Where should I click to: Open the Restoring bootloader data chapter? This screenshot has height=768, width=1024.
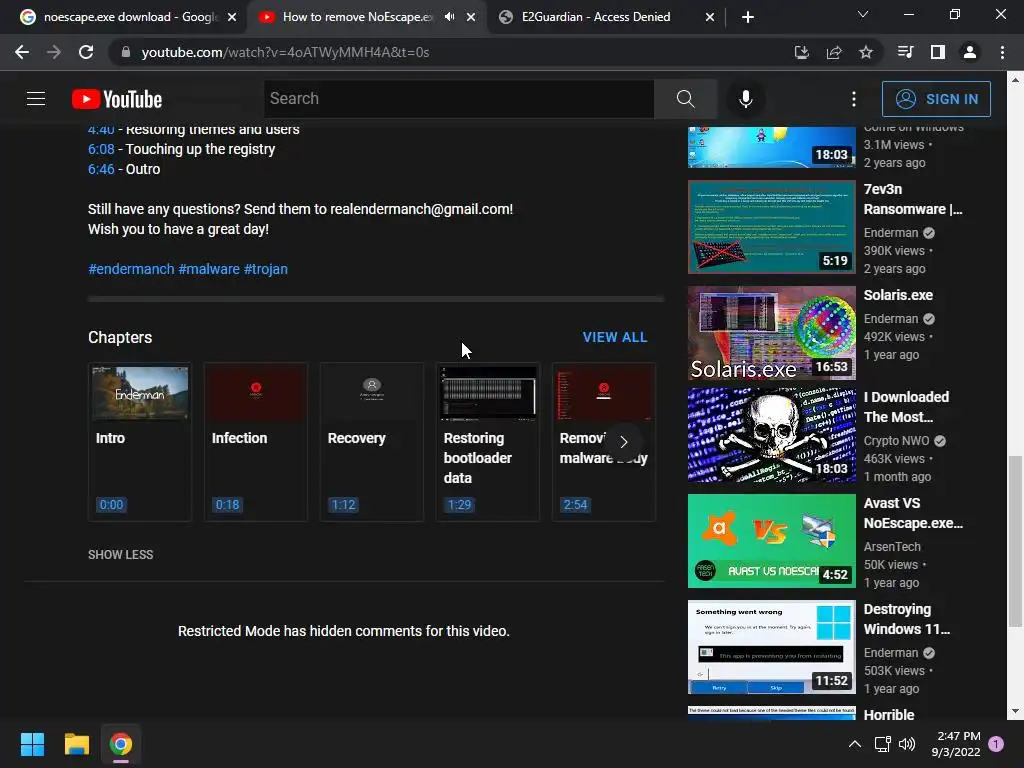point(488,442)
